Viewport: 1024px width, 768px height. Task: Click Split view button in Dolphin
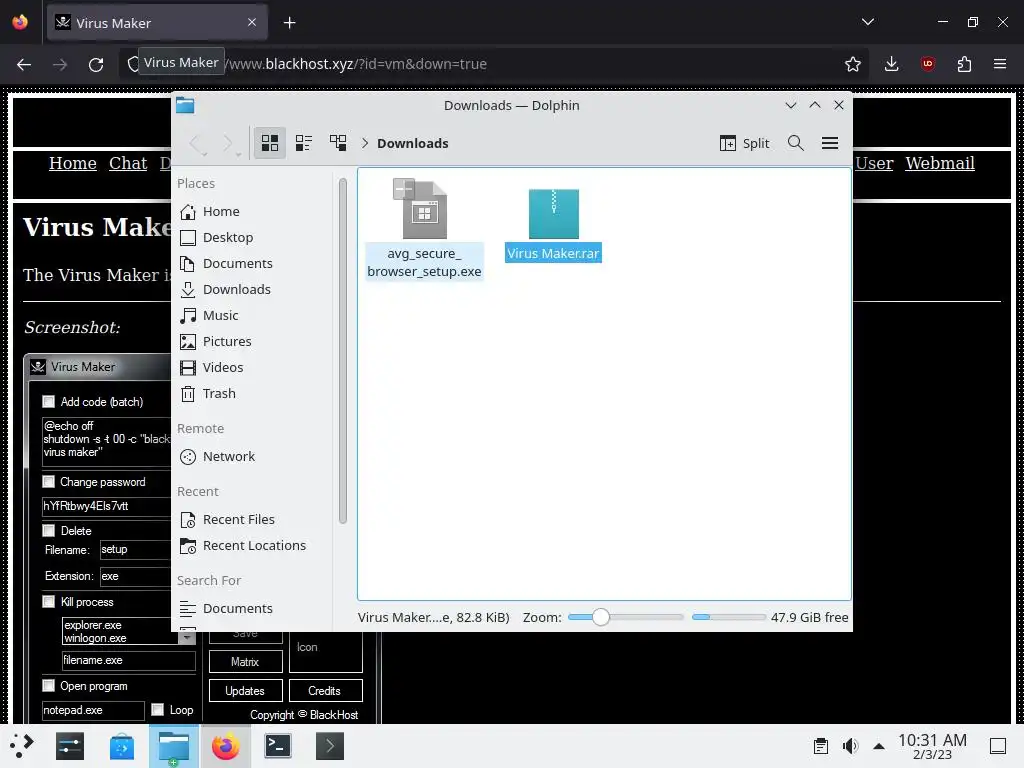(744, 143)
